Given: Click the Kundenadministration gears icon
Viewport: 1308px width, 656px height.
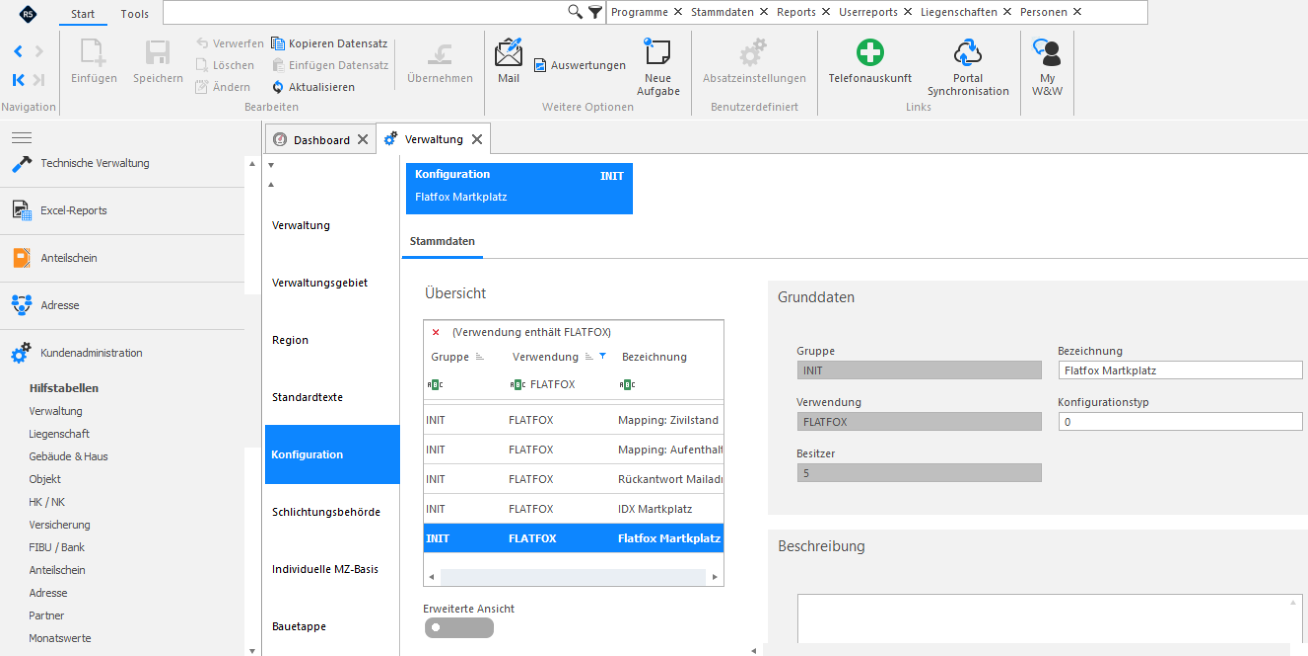Looking at the screenshot, I should click(21, 353).
